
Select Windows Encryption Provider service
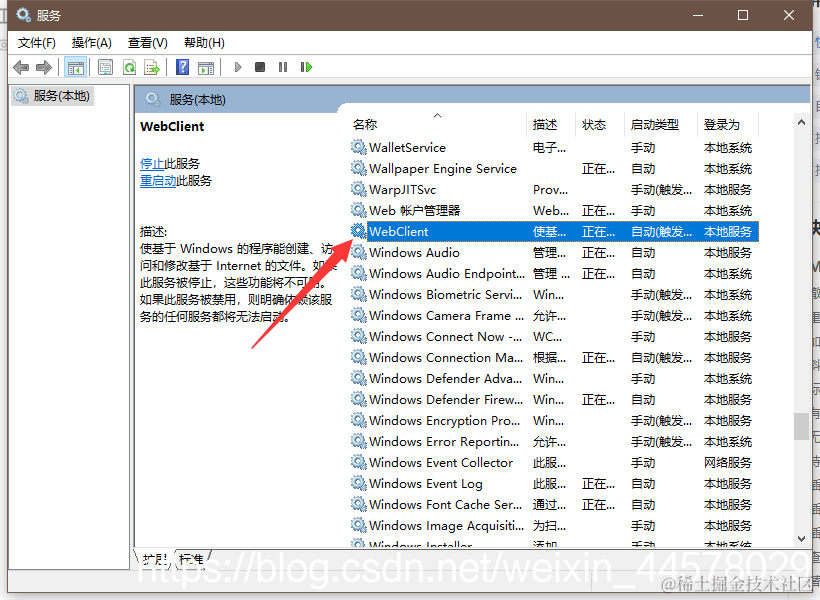coord(554,420)
